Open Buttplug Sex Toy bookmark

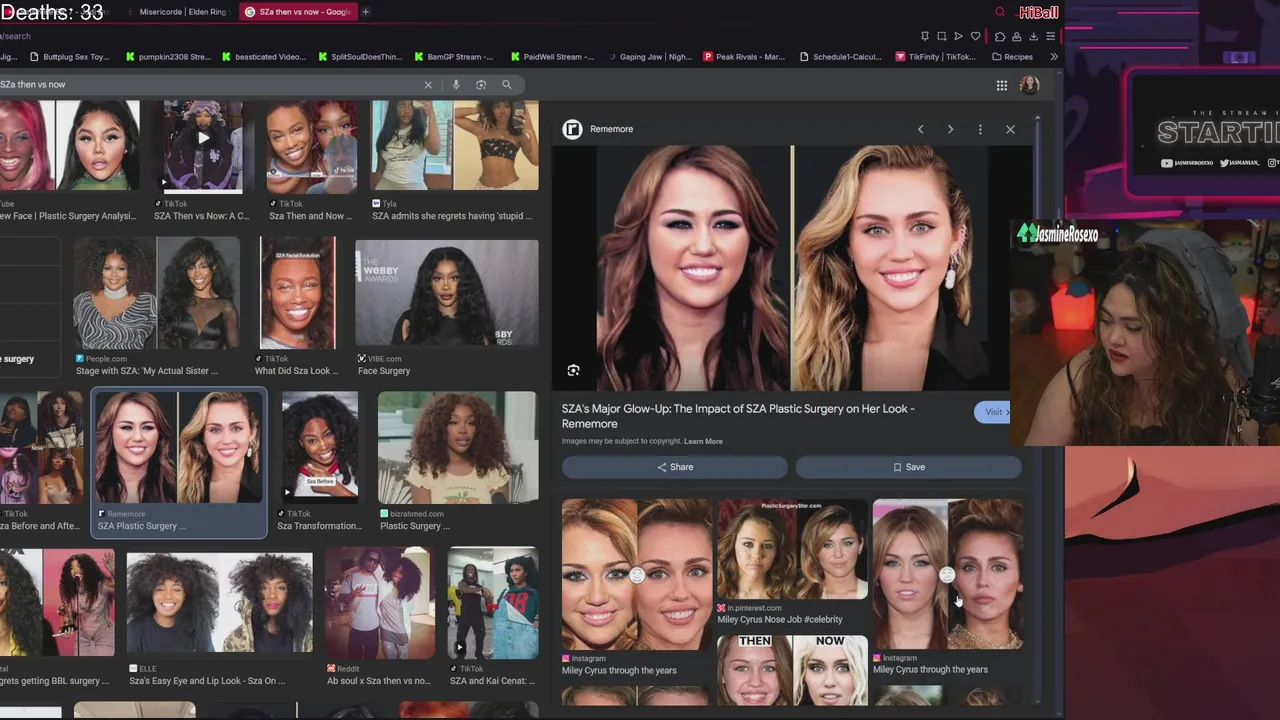pos(70,57)
